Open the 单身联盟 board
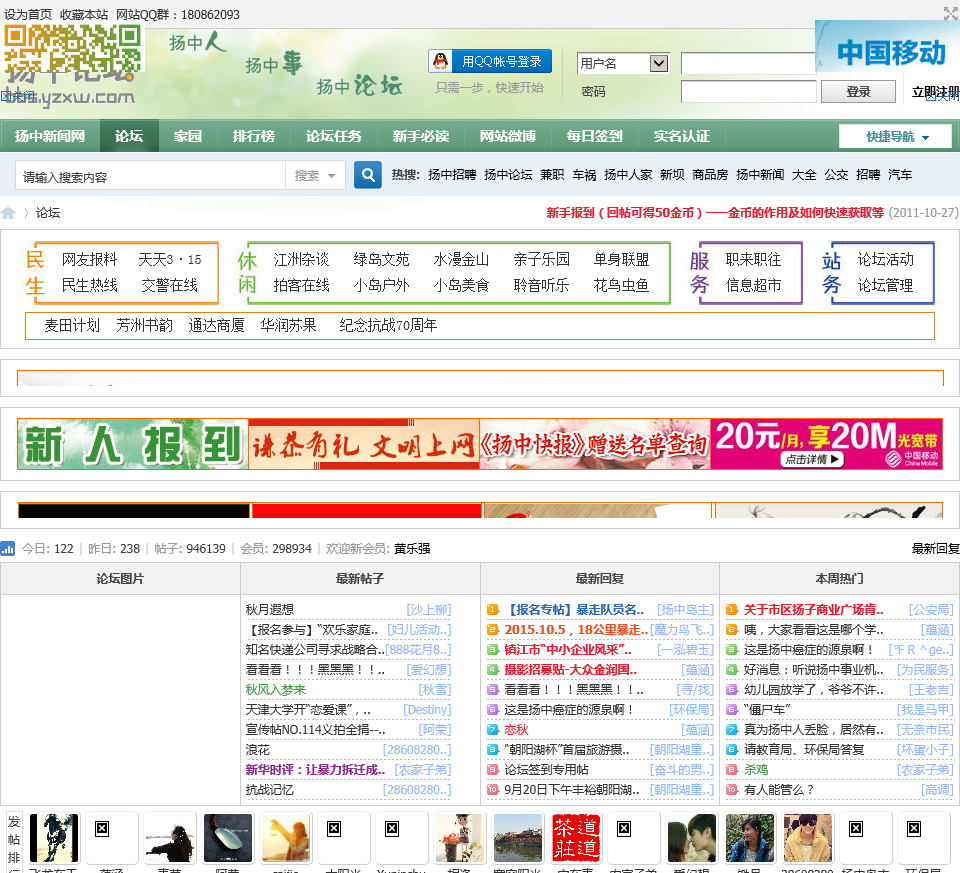 tap(621, 260)
